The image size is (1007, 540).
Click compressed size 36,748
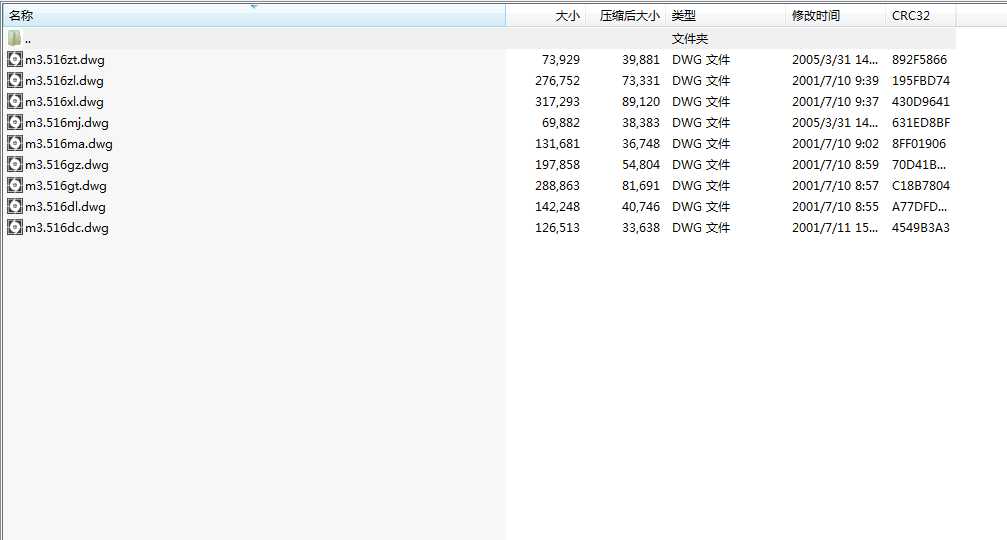[x=641, y=144]
